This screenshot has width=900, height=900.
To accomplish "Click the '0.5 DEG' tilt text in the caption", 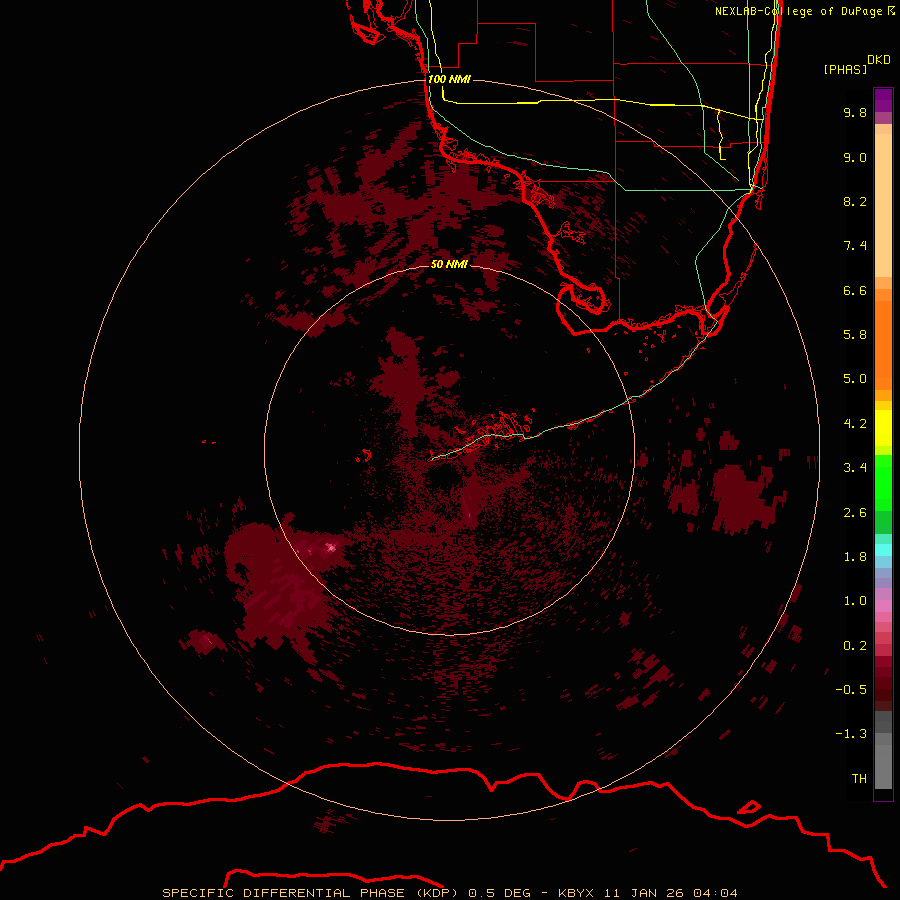I will coord(499,893).
